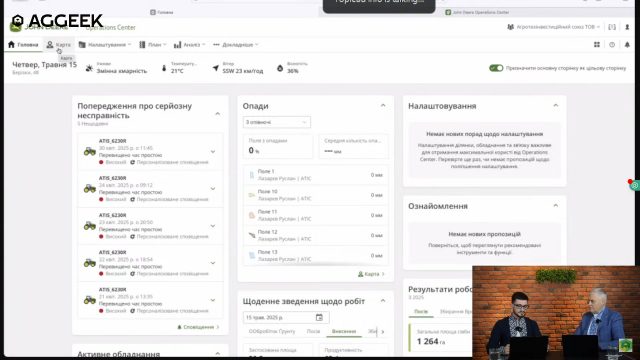Collapse the Ознайомлення panel

pos(556,205)
